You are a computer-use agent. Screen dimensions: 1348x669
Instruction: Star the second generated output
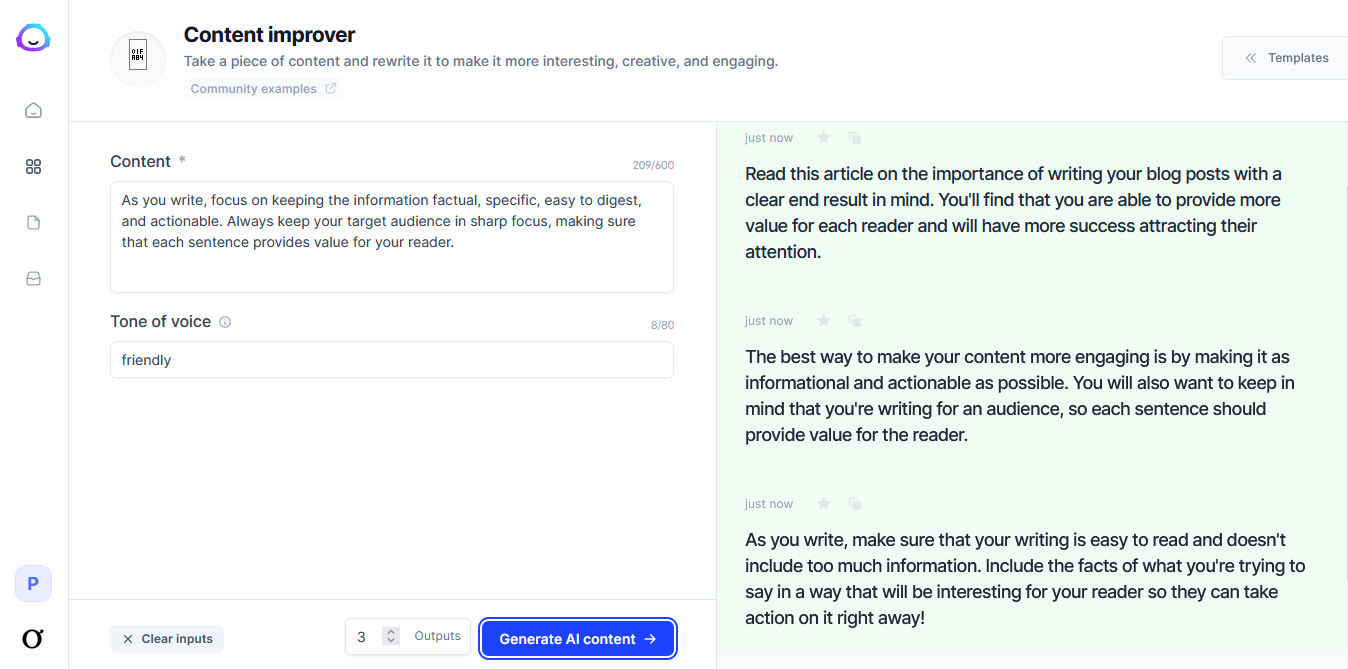[824, 321]
